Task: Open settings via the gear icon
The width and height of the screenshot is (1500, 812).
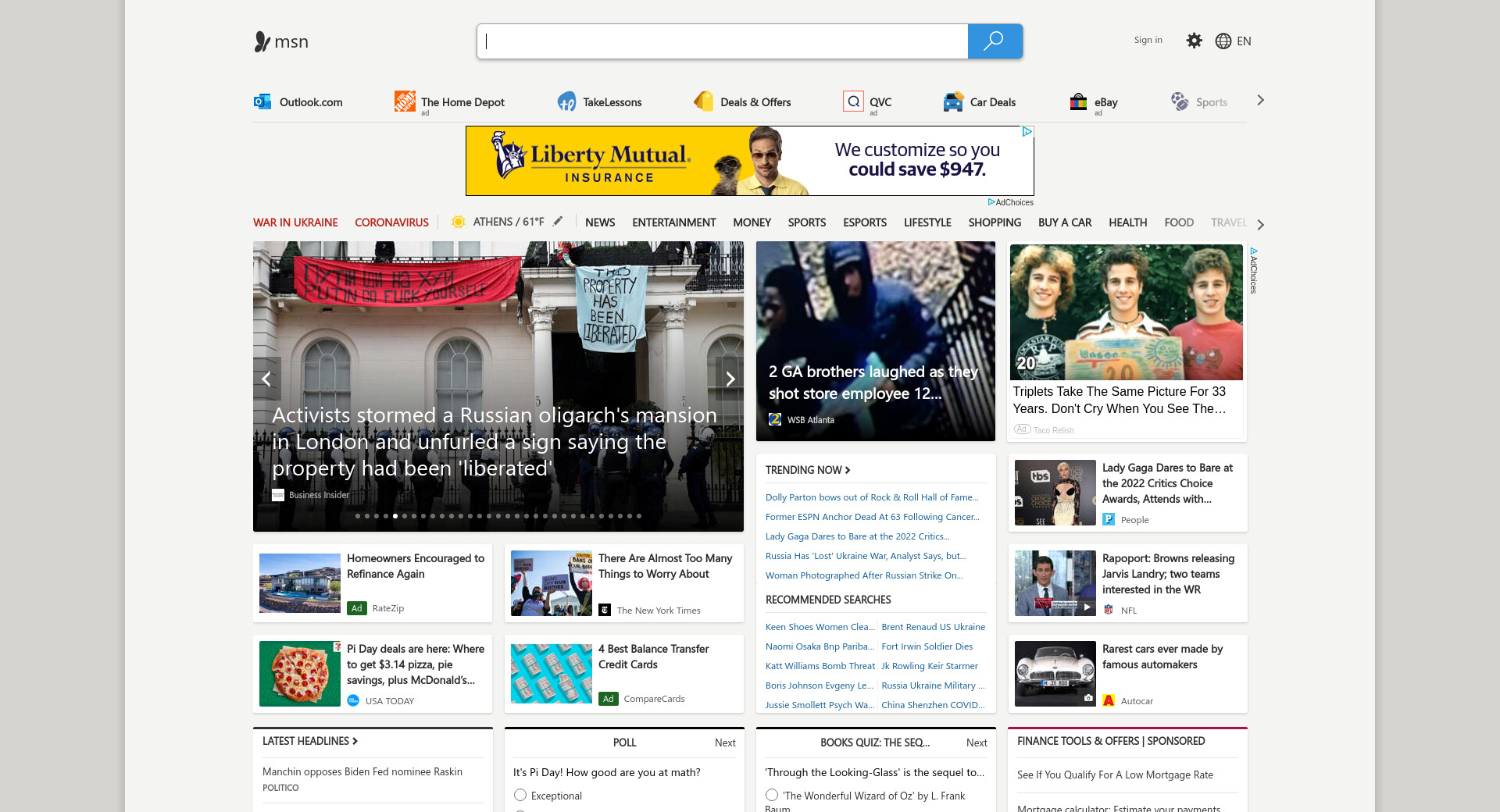Action: (1194, 41)
